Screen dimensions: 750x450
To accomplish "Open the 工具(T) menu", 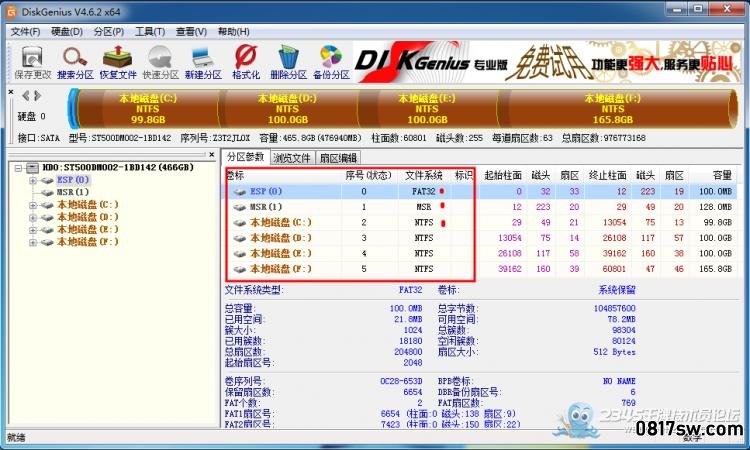I will point(150,32).
